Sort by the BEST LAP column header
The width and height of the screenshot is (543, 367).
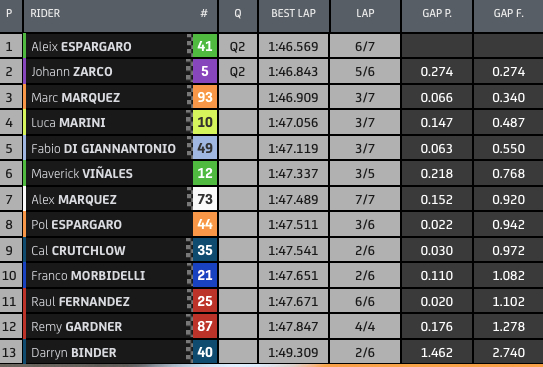294,15
